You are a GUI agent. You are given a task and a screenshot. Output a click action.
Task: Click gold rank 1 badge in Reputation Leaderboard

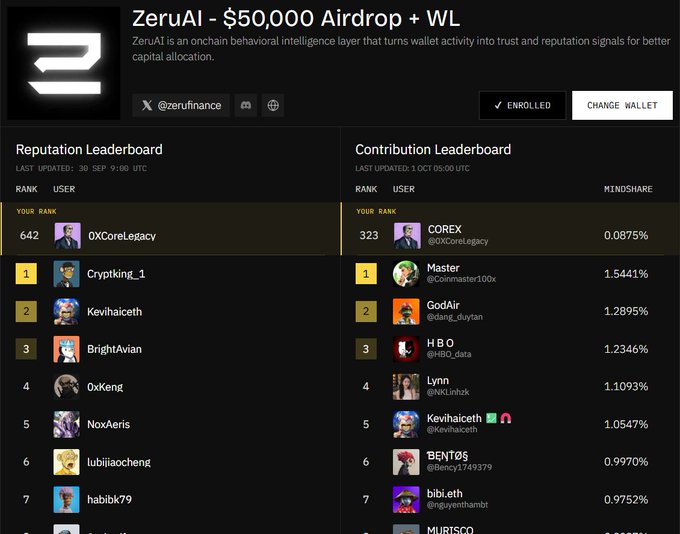pos(26,274)
